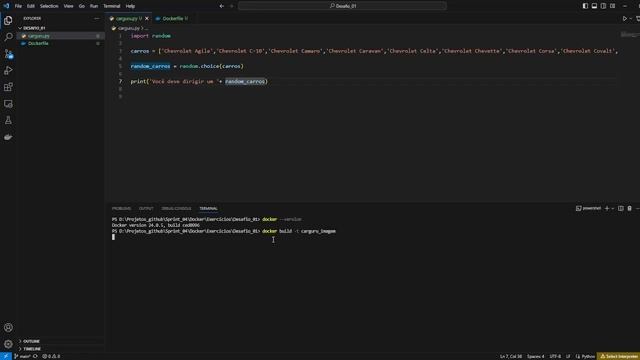Image resolution: width=640 pixels, height=360 pixels.
Task: Open the Go menu
Action: [82, 6]
